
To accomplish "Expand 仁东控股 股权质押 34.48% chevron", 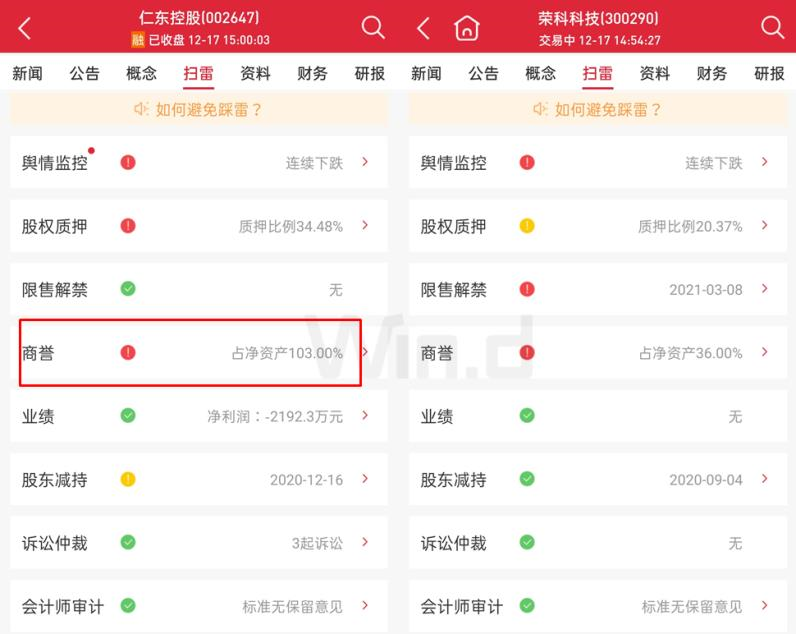I will tap(365, 225).
